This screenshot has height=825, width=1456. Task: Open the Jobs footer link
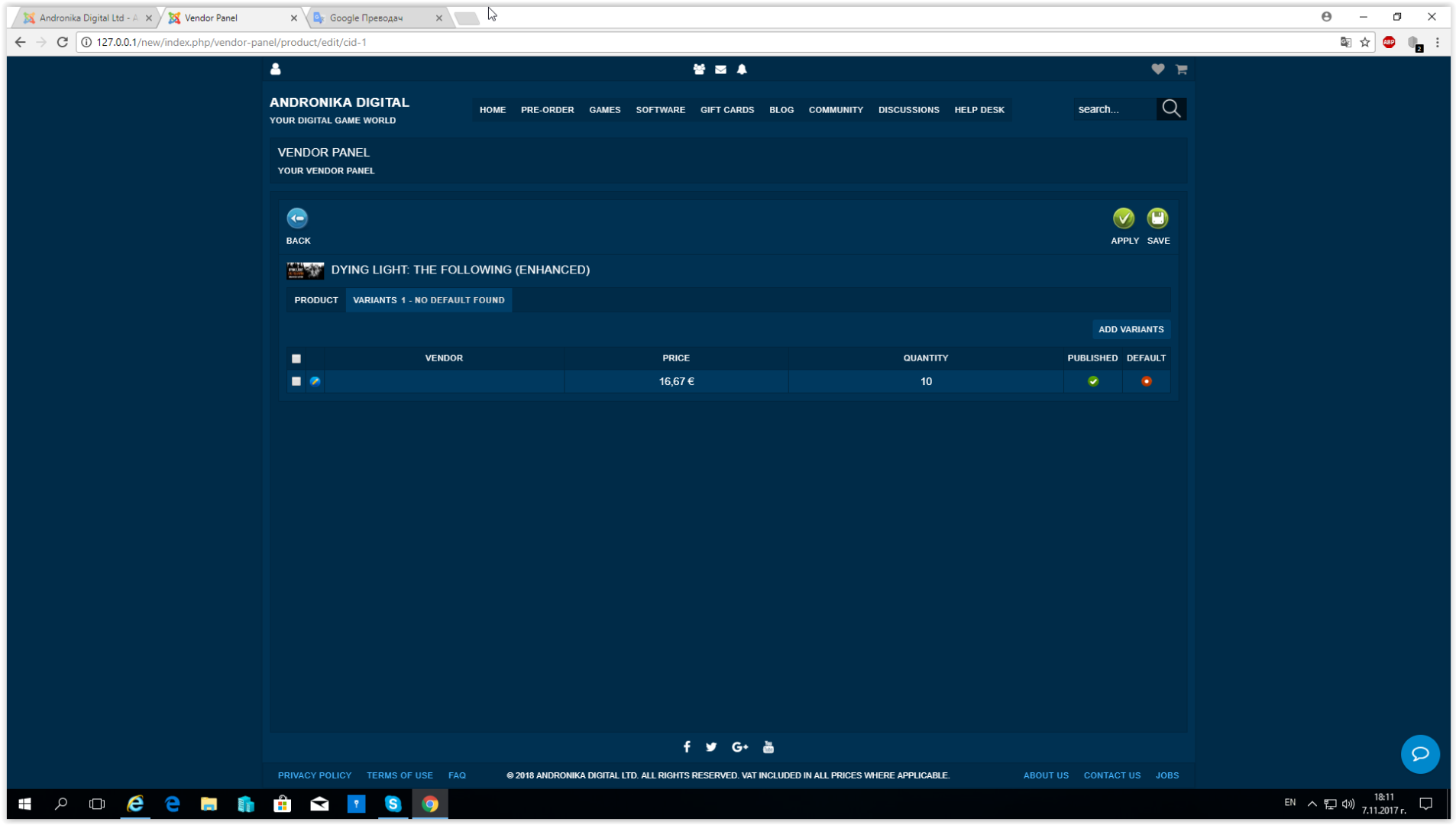pos(1166,775)
